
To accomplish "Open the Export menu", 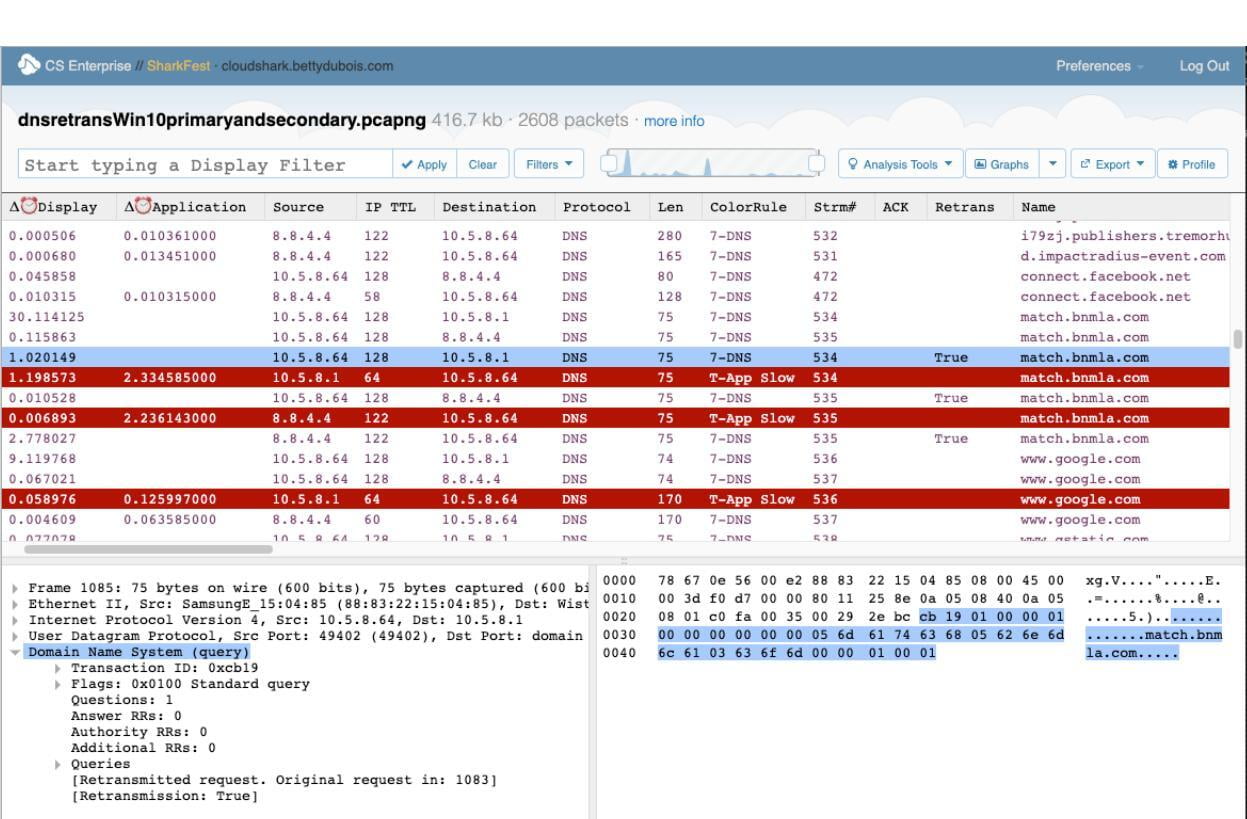I will pos(1113,164).
